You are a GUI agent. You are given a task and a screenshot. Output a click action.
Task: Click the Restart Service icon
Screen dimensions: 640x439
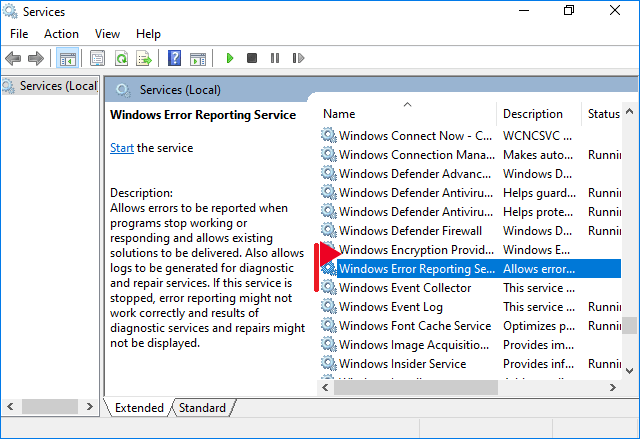pos(298,58)
